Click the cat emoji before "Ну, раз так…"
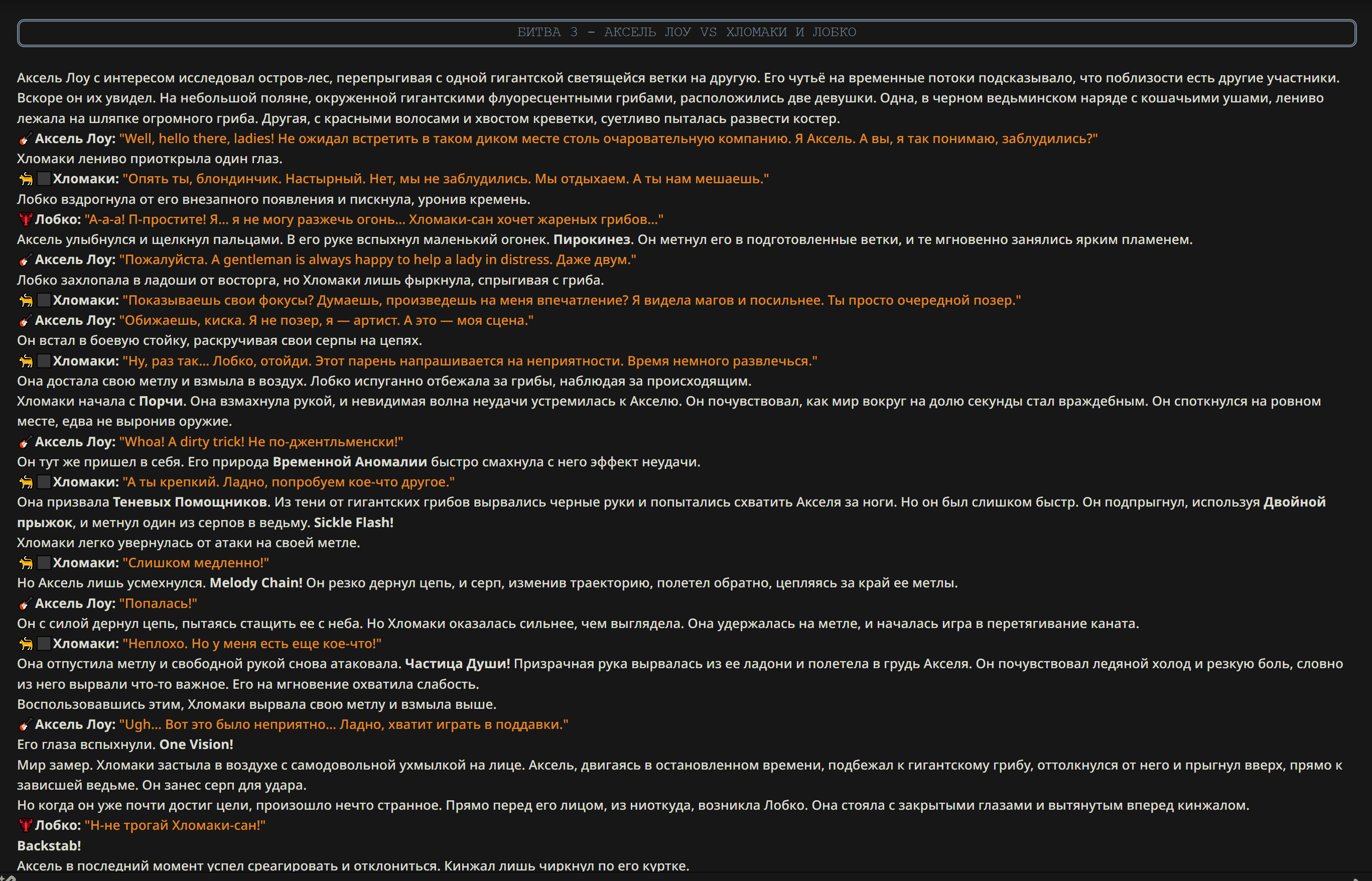1372x881 pixels. (26, 361)
